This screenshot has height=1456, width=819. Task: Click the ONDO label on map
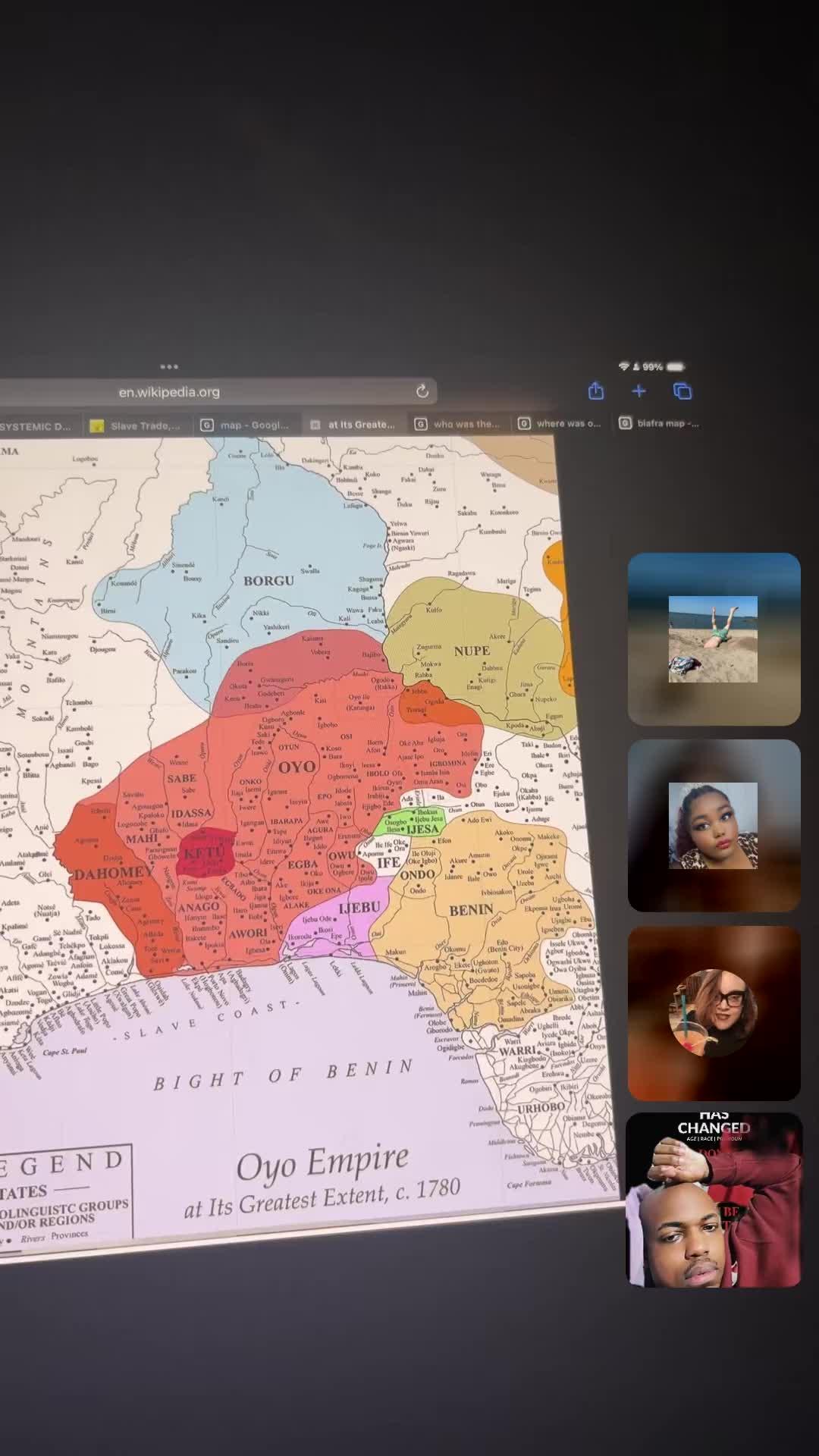pyautogui.click(x=417, y=874)
